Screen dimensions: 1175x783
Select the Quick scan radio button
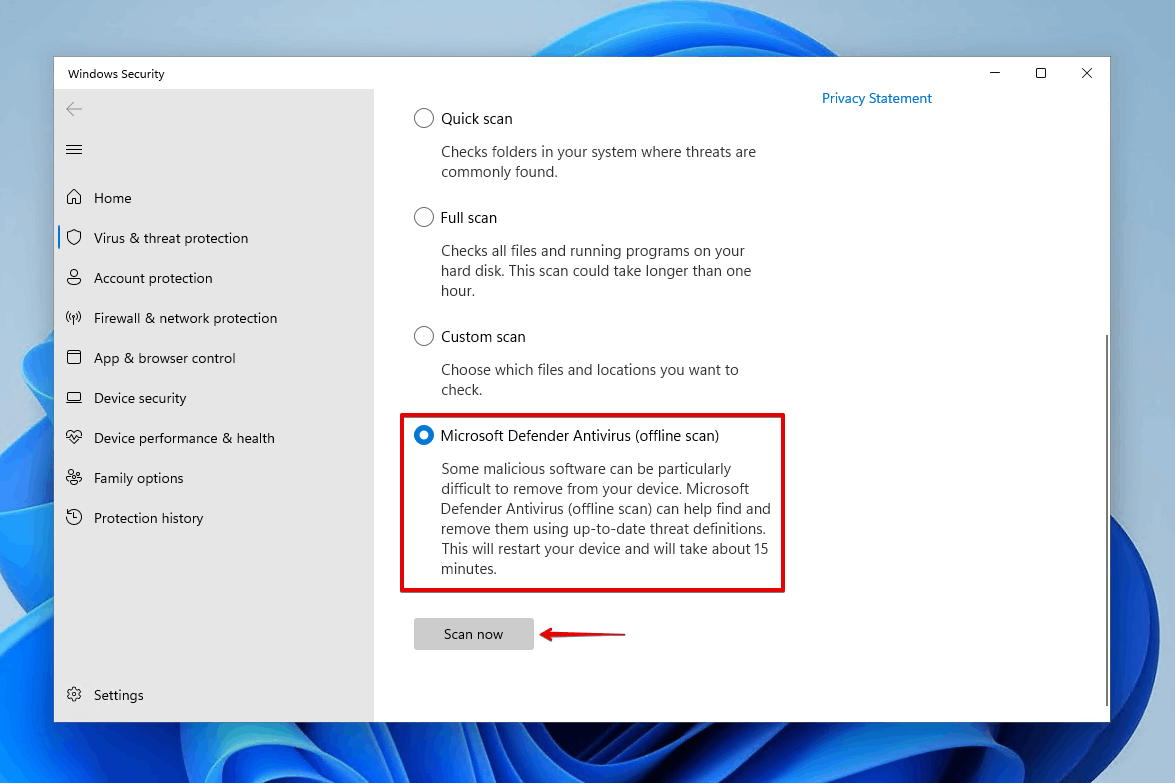(x=423, y=118)
